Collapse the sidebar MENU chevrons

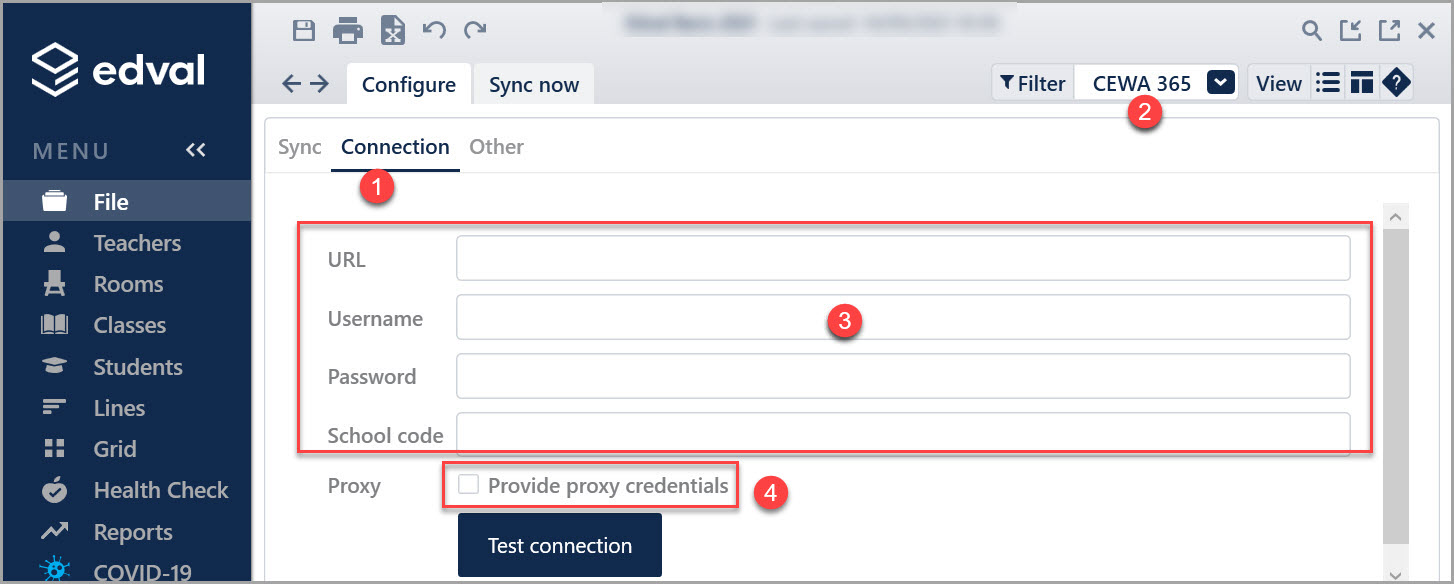[x=196, y=150]
